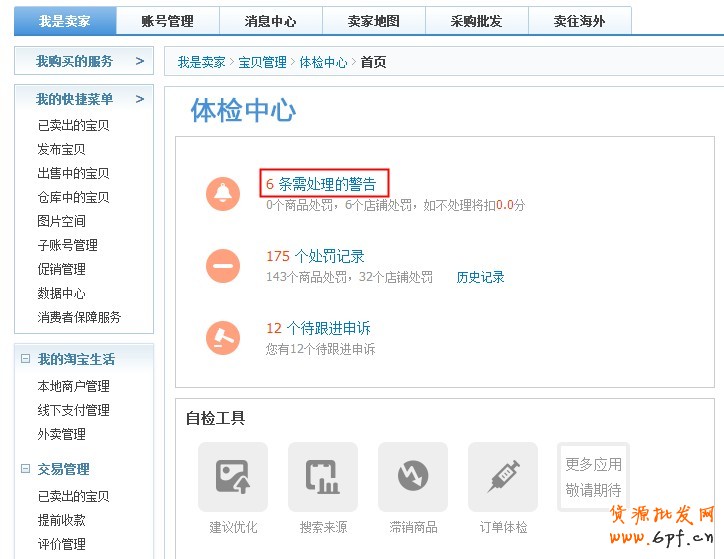View 历史记录 link
The width and height of the screenshot is (724, 559).
481,277
